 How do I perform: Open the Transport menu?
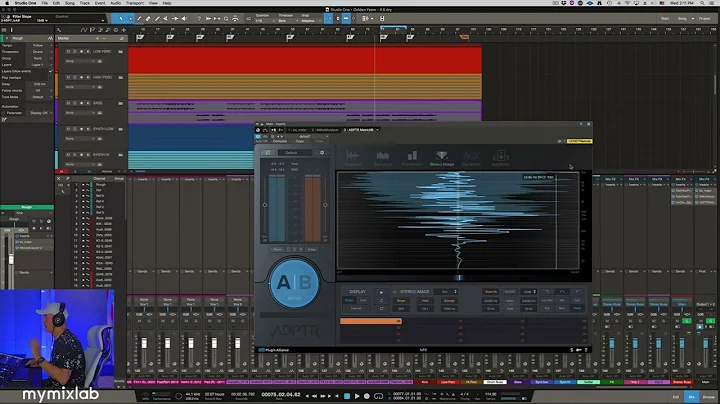pos(135,3)
